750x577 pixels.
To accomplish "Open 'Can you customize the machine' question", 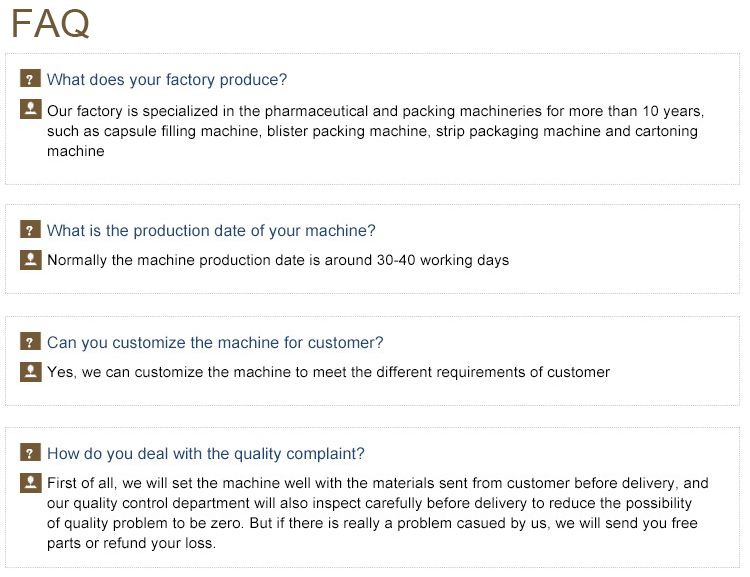I will pos(215,343).
